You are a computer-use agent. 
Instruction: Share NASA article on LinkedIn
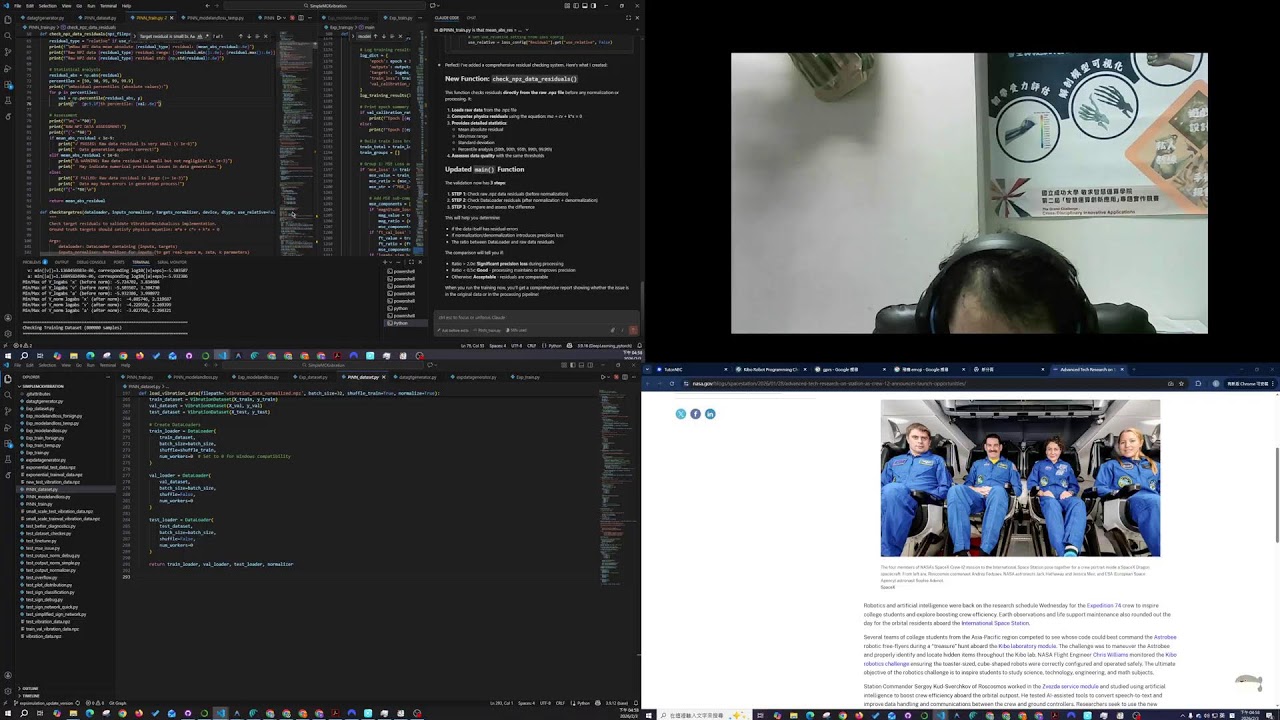(710, 414)
